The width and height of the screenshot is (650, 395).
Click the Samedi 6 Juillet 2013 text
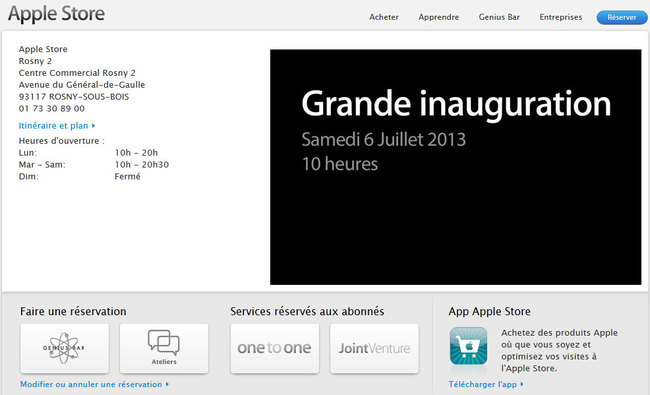[x=384, y=140]
